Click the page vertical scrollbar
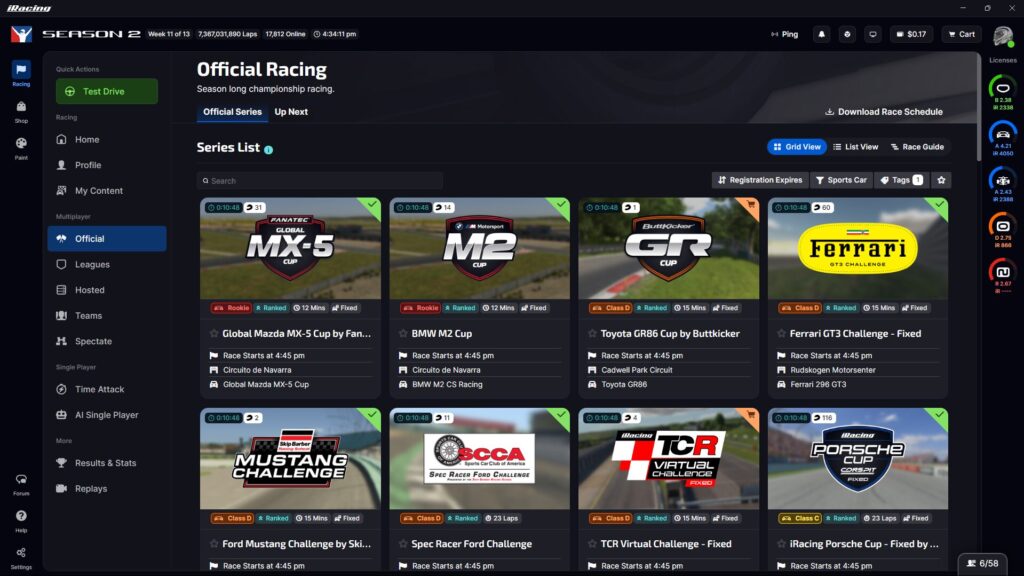The width and height of the screenshot is (1024, 576). 978,108
